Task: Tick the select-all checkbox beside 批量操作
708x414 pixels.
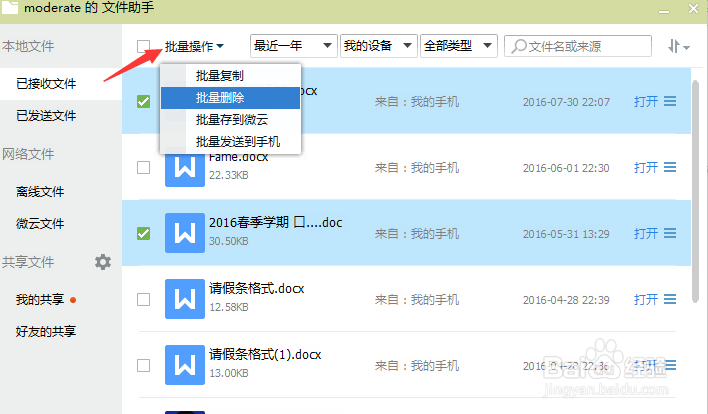Action: (144, 46)
